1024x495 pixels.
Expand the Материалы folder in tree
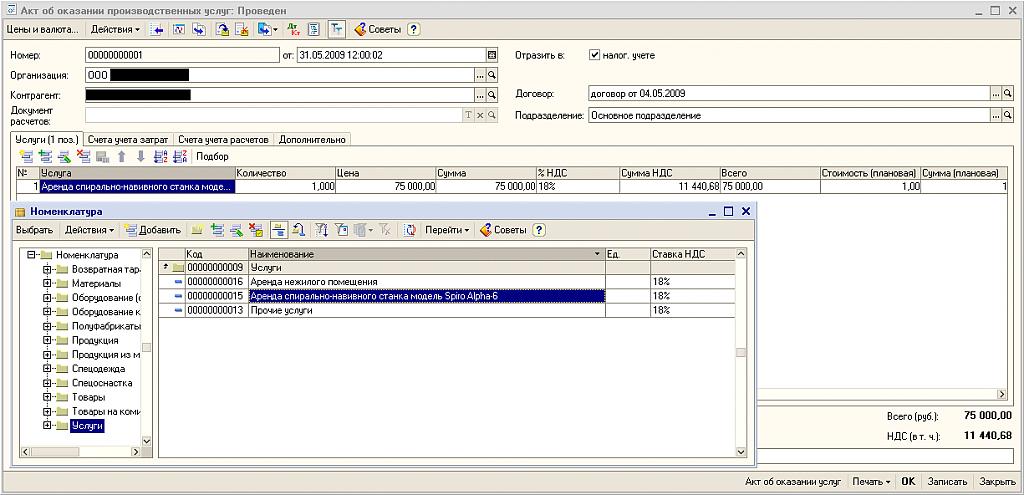[47, 283]
